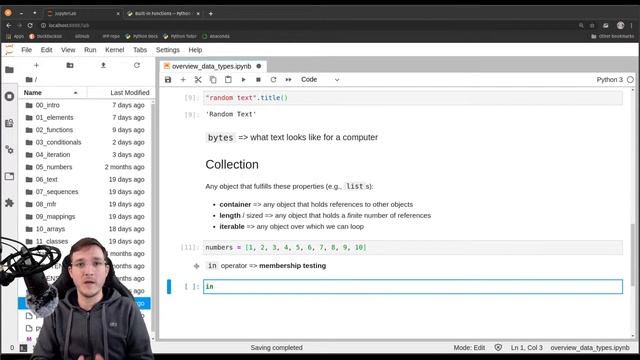Click the browser address bar showing localhost
The image size is (640, 360).
click(x=306, y=25)
